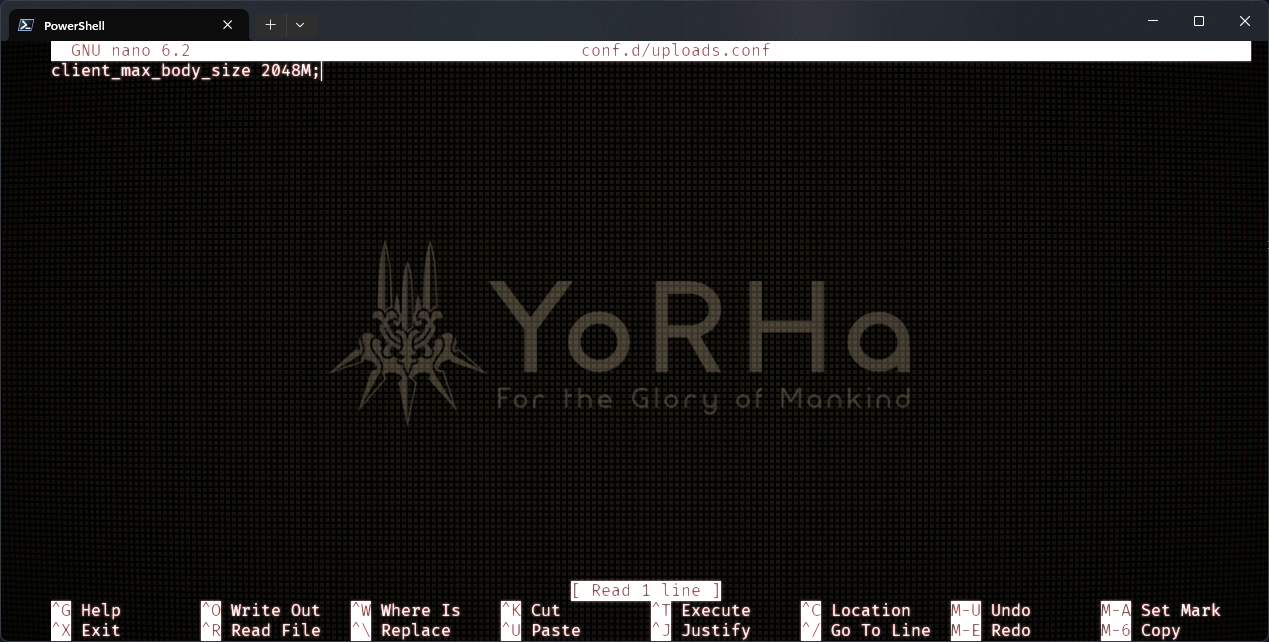The image size is (1269, 642).
Task: Expand the new tab profile dropdown
Action: (x=300, y=25)
